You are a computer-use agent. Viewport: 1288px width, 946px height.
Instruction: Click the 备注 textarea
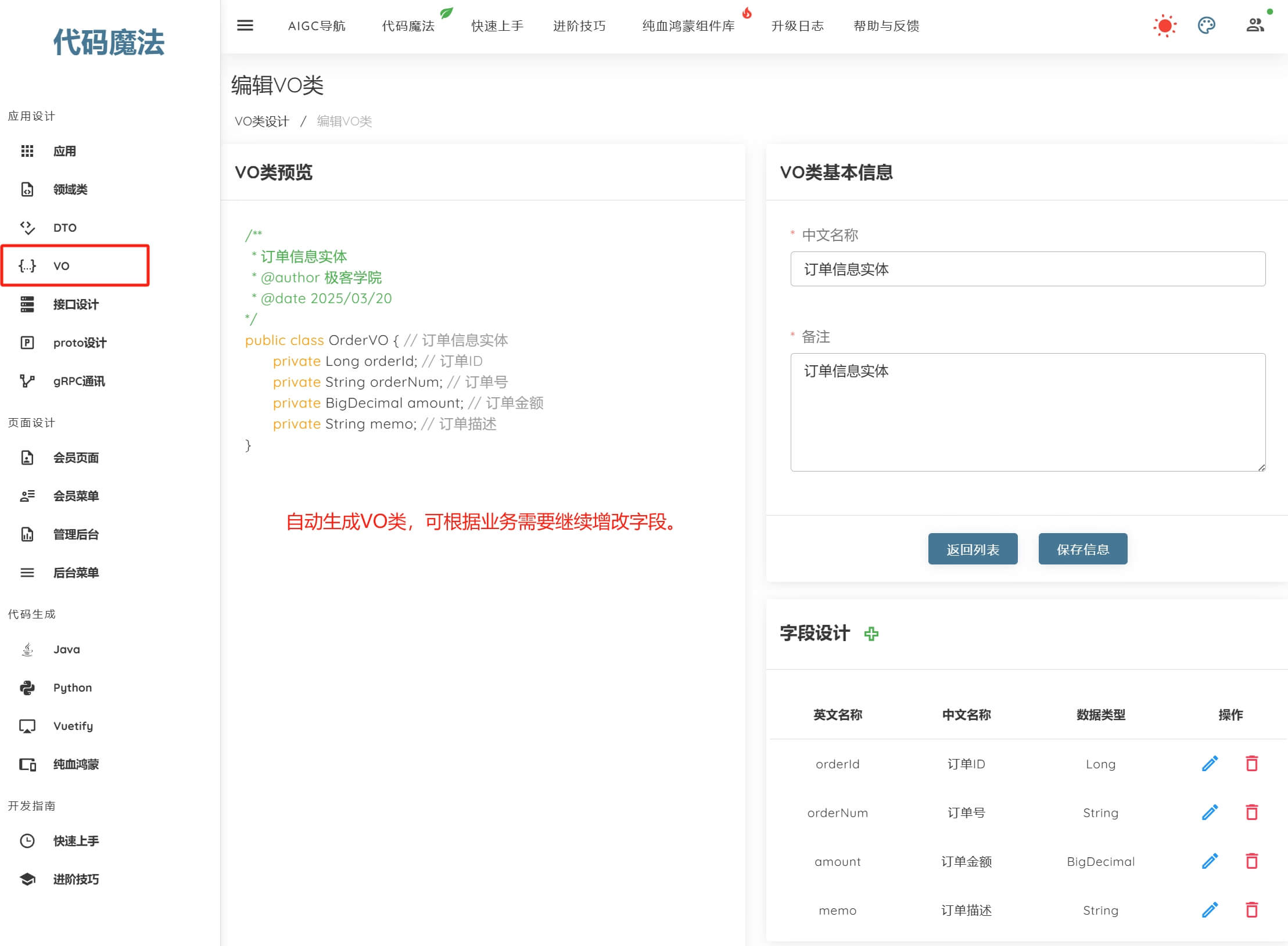point(1027,412)
